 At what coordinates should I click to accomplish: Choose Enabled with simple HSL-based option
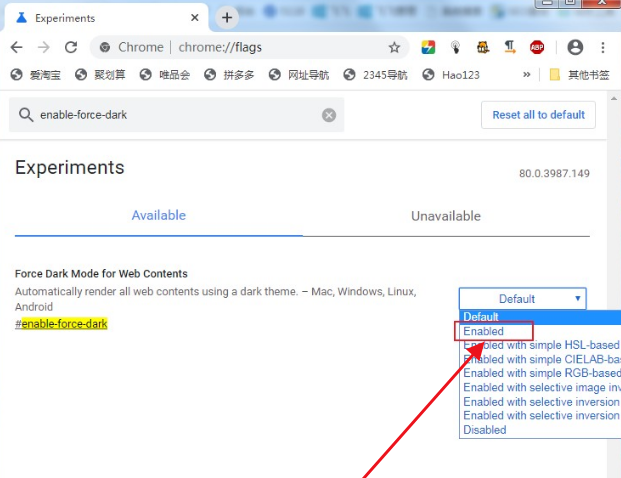click(x=541, y=345)
